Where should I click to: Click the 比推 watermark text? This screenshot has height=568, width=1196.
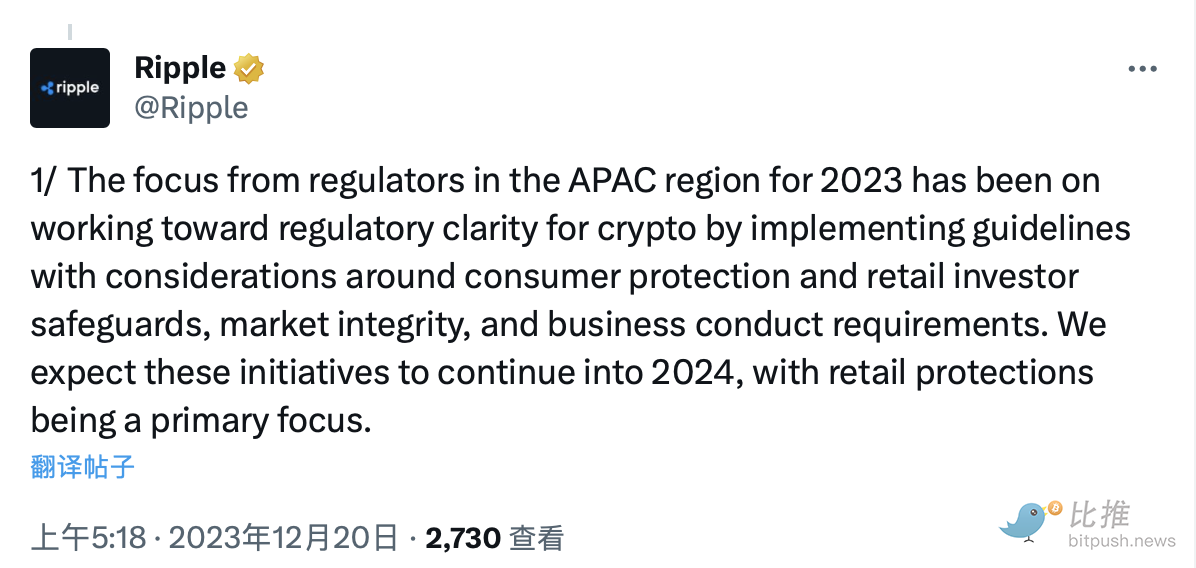point(1098,515)
